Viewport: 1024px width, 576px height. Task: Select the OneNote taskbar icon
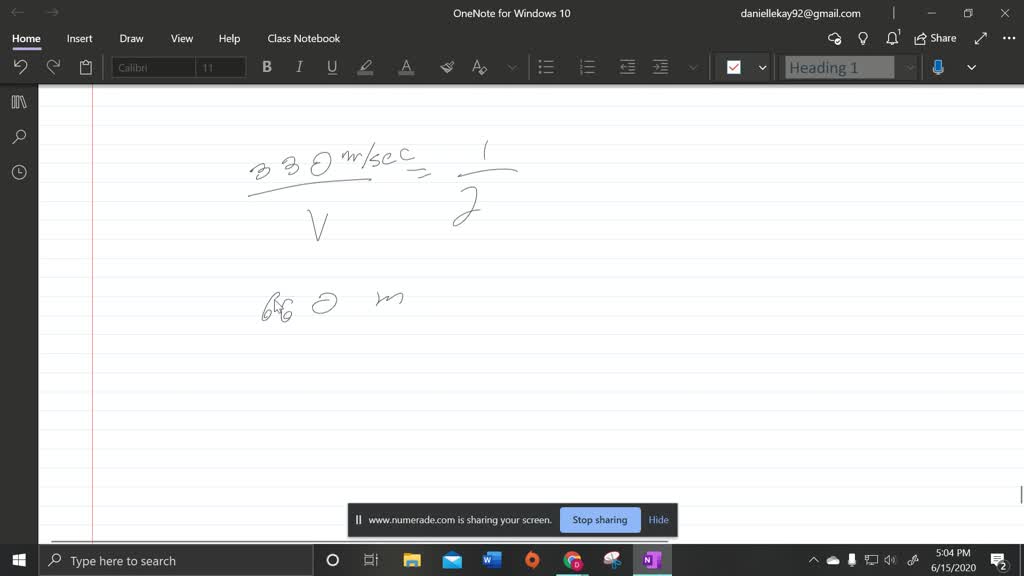pyautogui.click(x=652, y=560)
